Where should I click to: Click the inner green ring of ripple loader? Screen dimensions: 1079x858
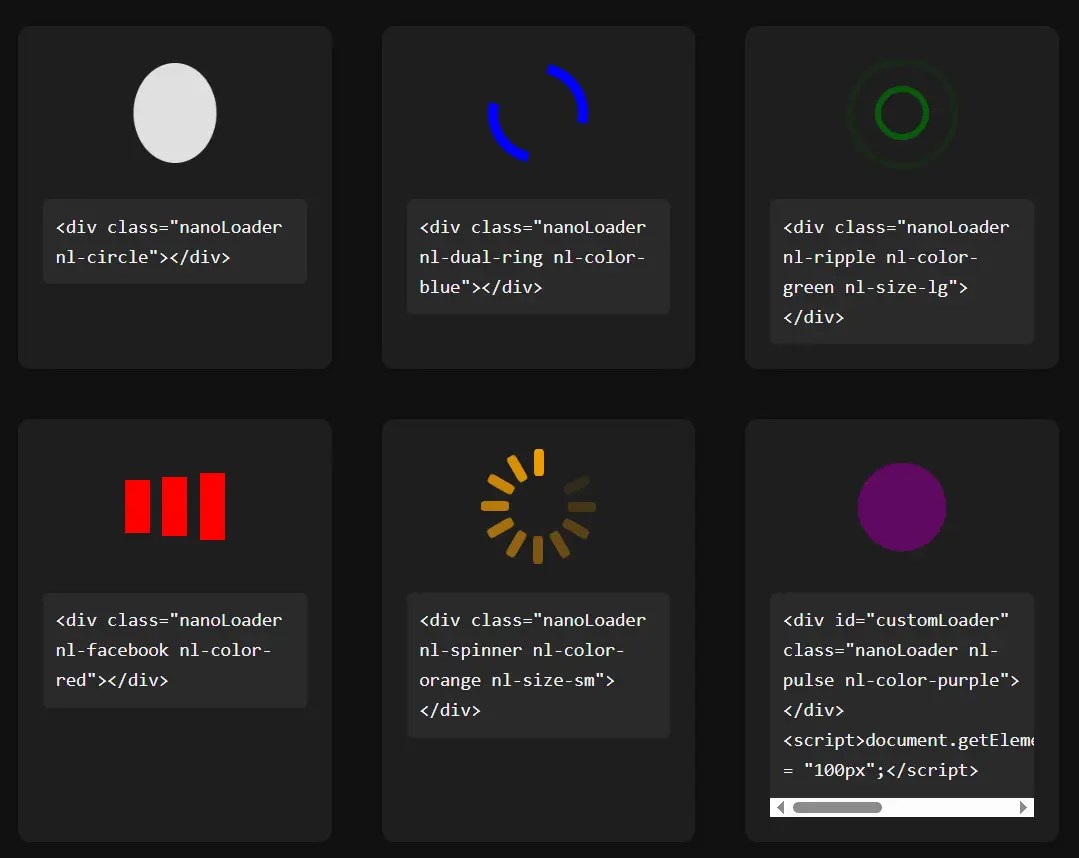click(901, 113)
